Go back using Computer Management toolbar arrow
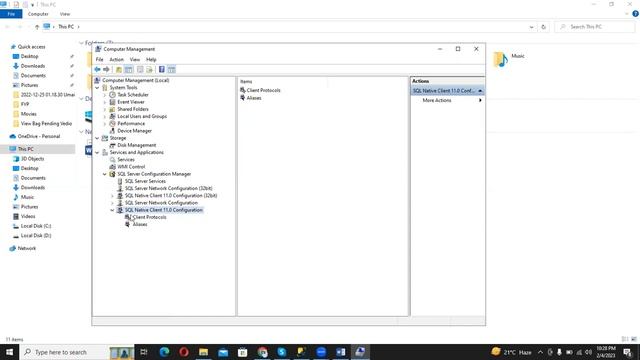Image resolution: width=640 pixels, height=360 pixels. click(x=97, y=69)
